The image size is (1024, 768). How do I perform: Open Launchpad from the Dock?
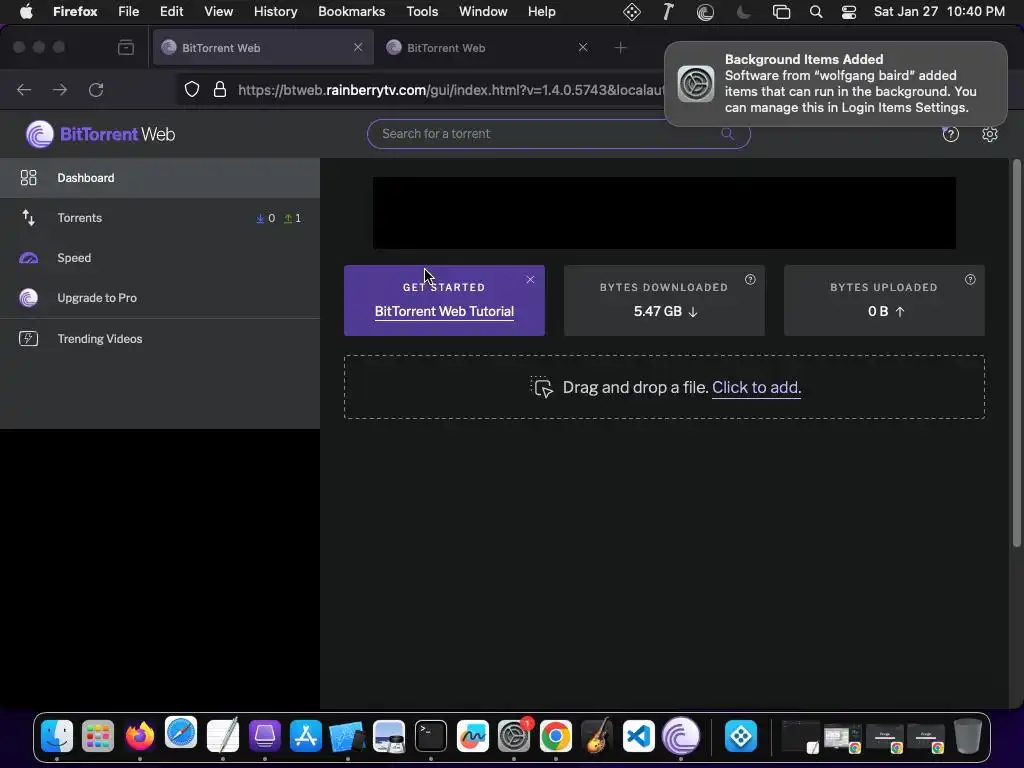pos(98,737)
